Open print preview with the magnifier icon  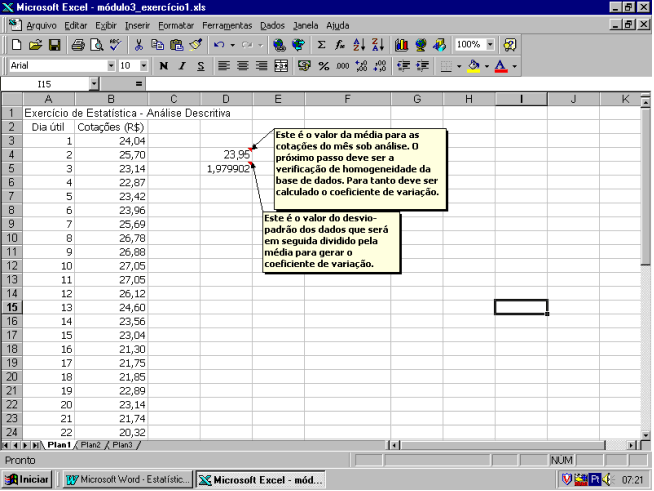(x=98, y=45)
